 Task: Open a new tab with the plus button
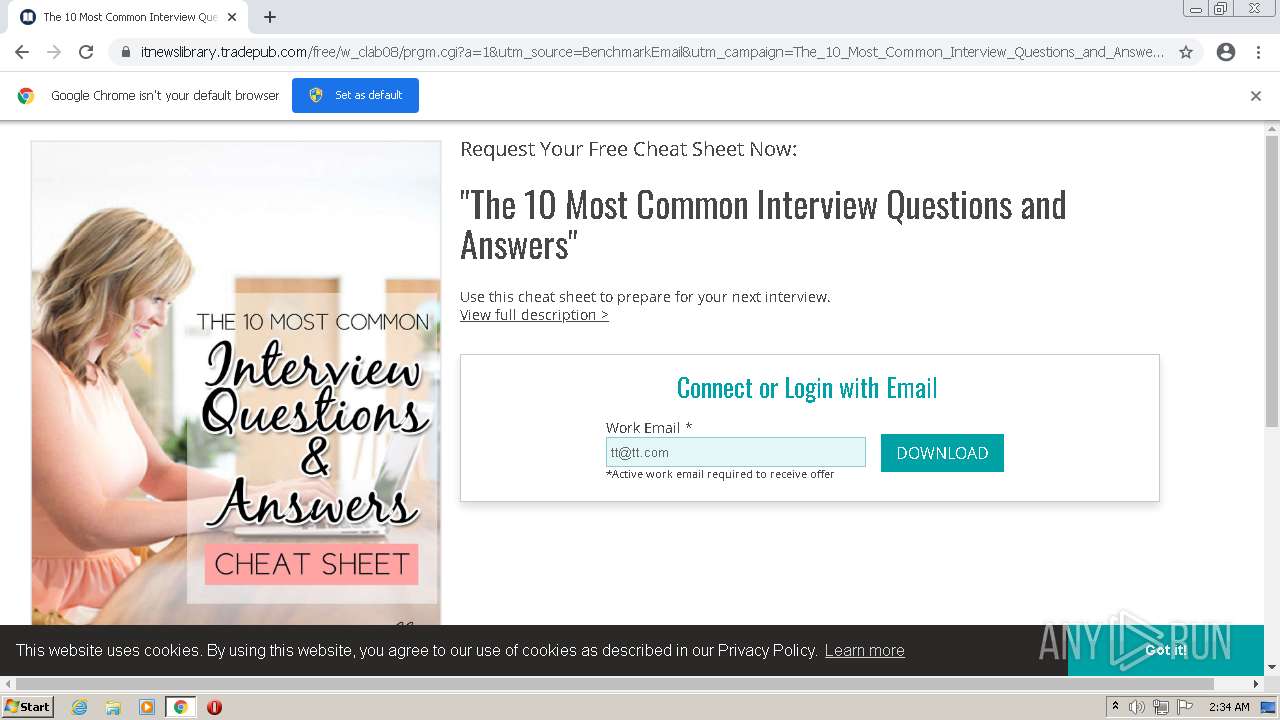[x=270, y=17]
